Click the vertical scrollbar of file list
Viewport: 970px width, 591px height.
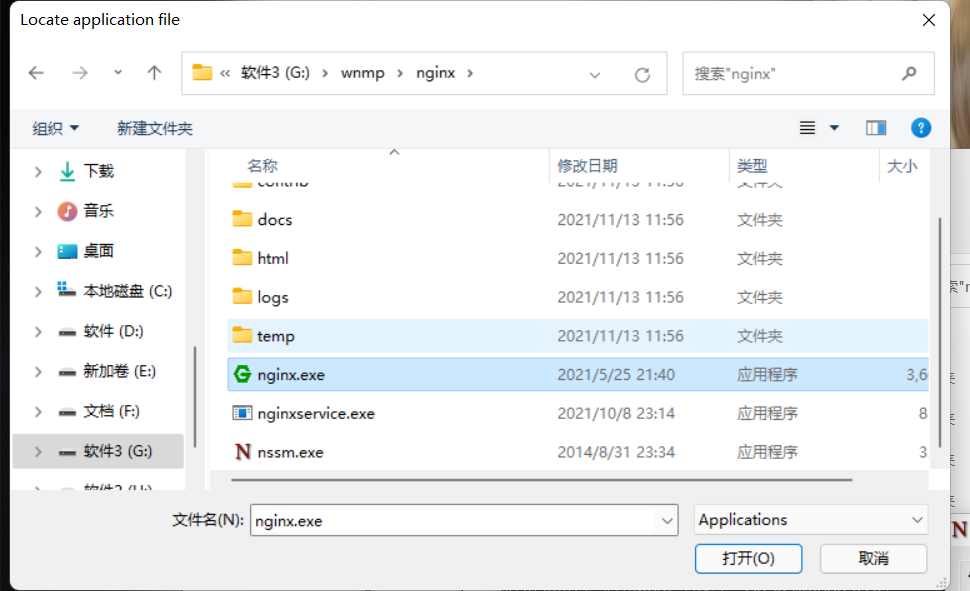[x=940, y=332]
